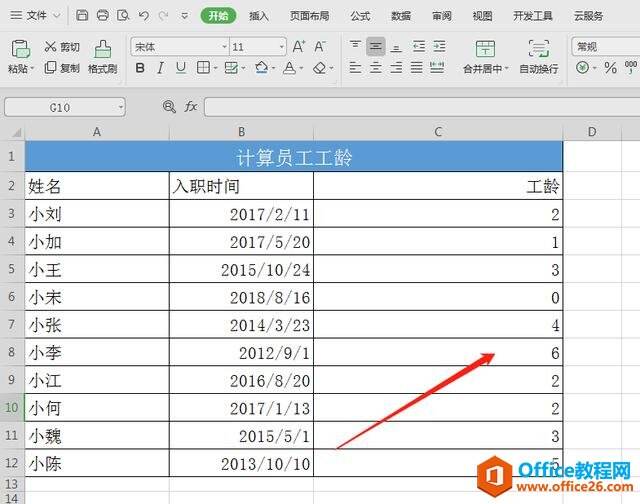The width and height of the screenshot is (640, 504).
Task: Open the font name 宋体 dropdown
Action: point(224,47)
